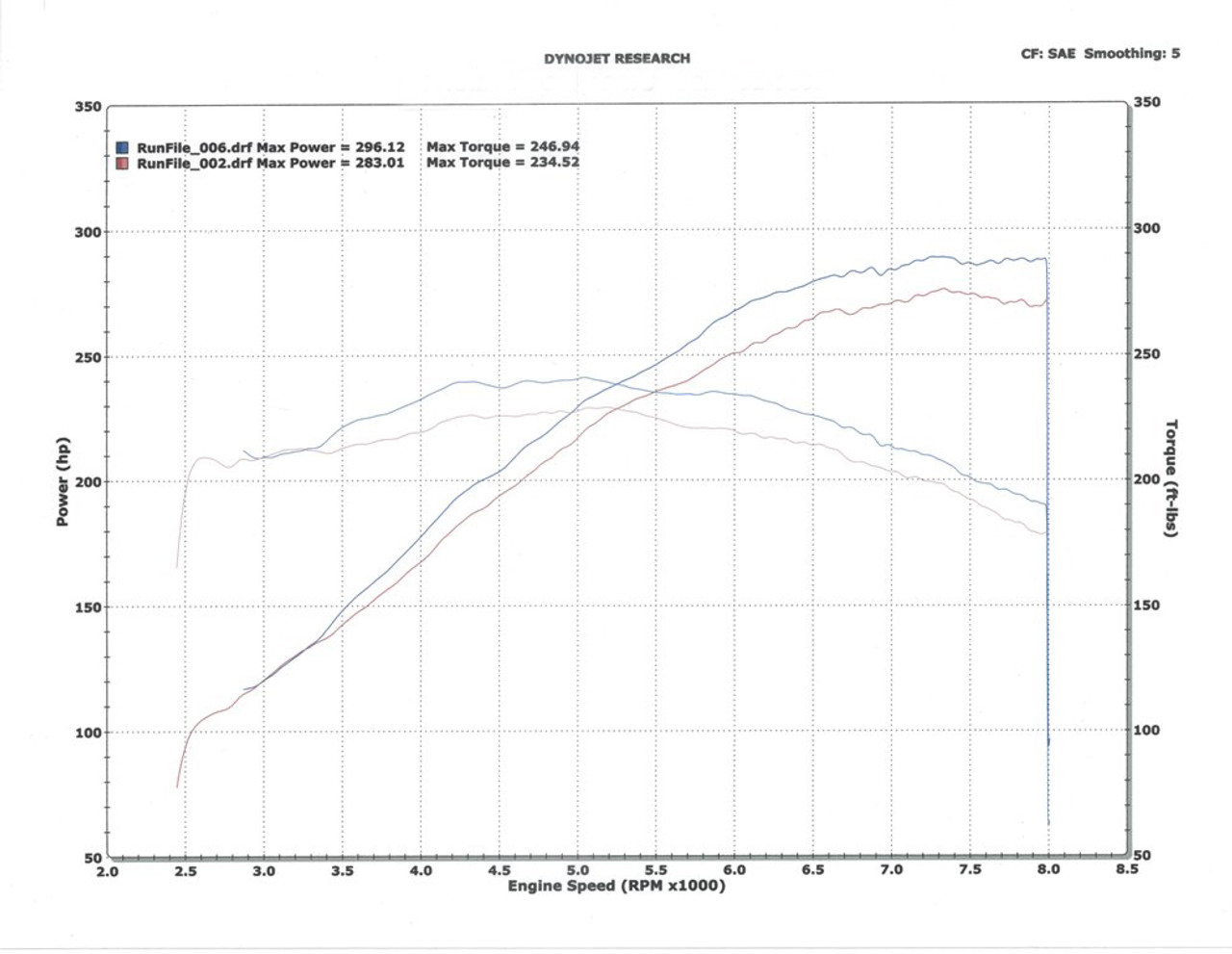Click the 200 tick on Torque axis
This screenshot has width=1232, height=954.
1147,479
